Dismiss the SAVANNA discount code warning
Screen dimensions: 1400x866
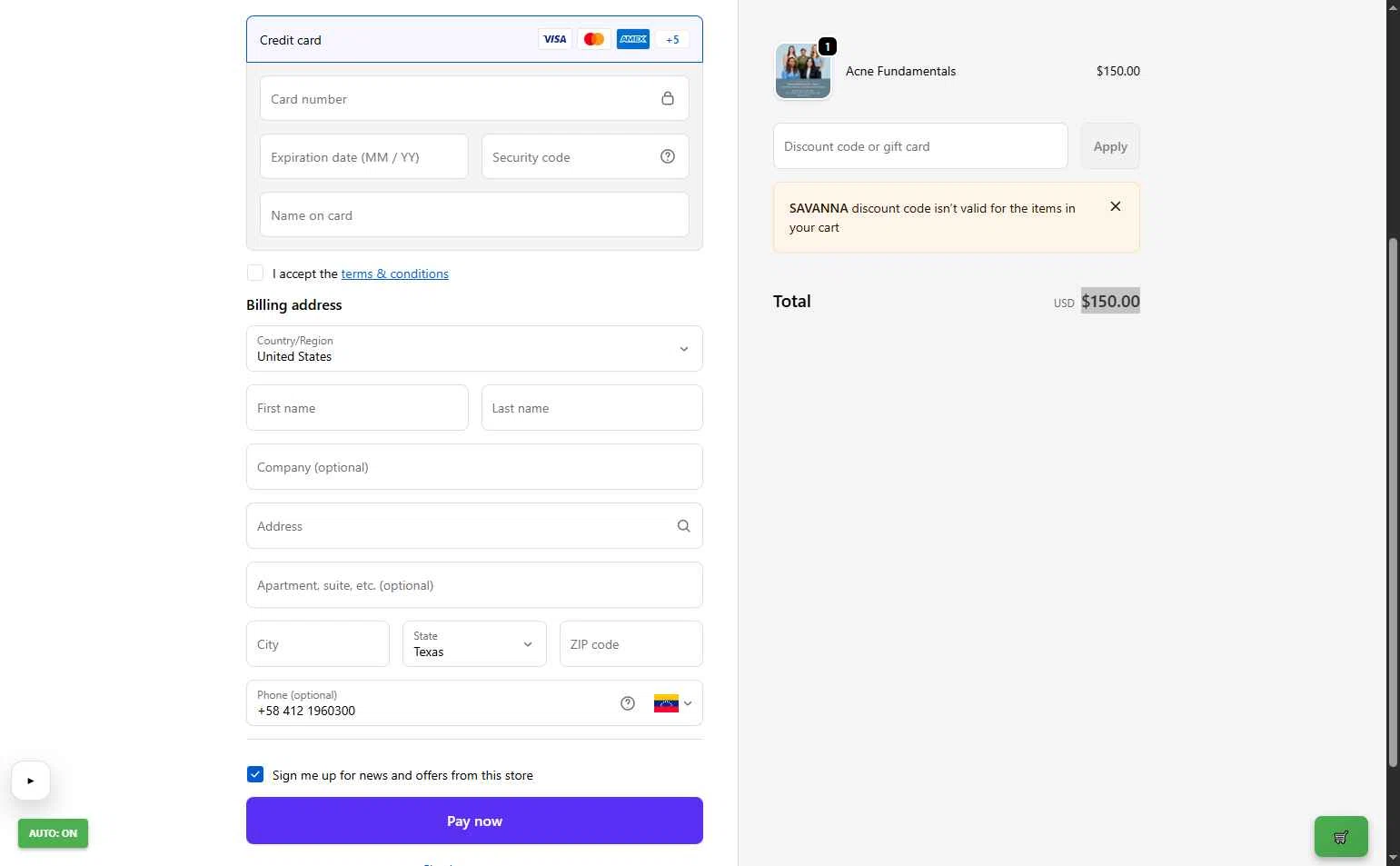point(1116,206)
